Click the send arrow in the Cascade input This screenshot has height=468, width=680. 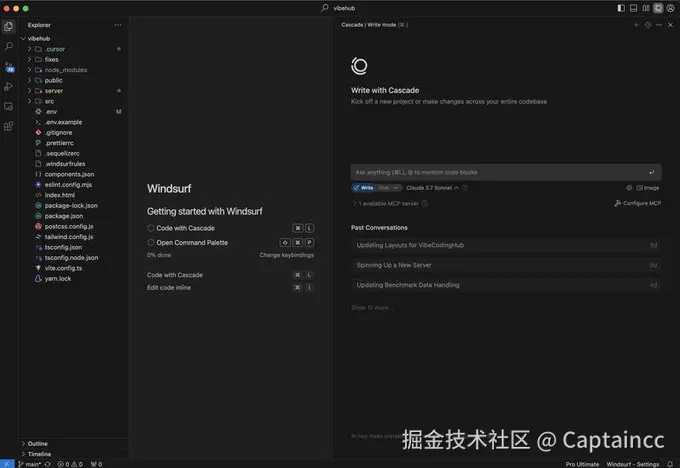point(651,172)
